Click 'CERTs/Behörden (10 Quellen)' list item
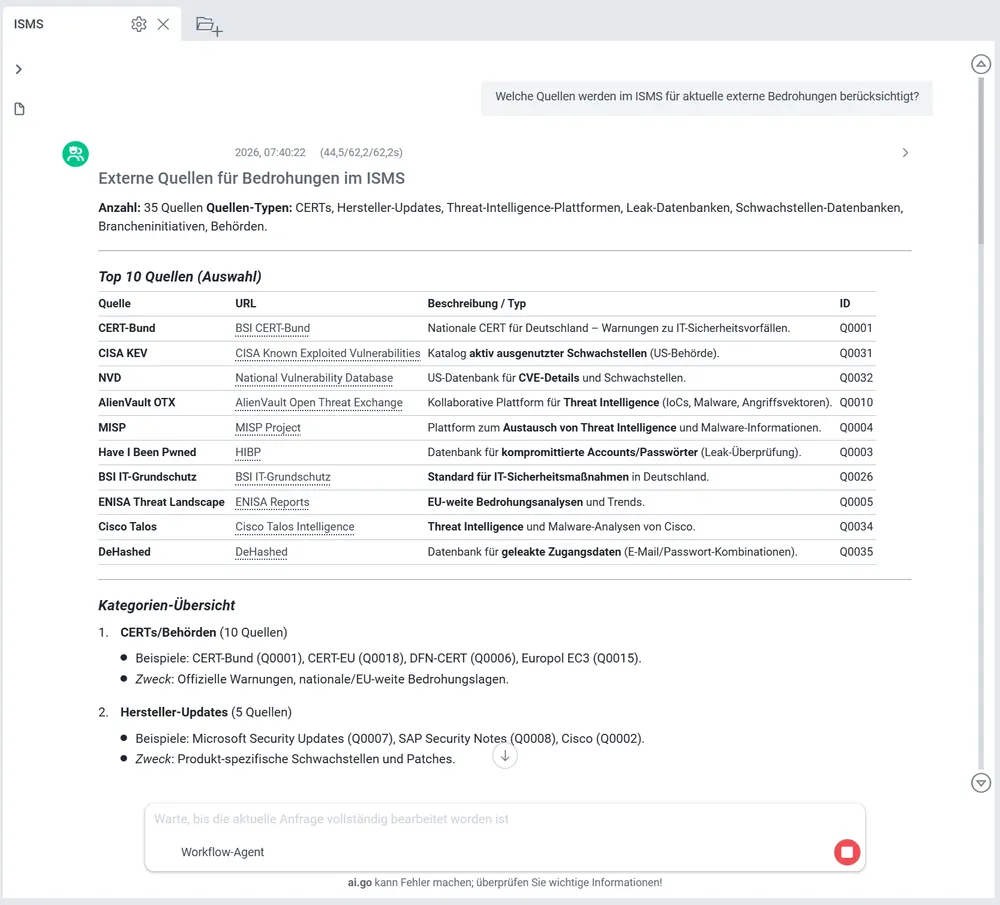1000x905 pixels. point(203,632)
